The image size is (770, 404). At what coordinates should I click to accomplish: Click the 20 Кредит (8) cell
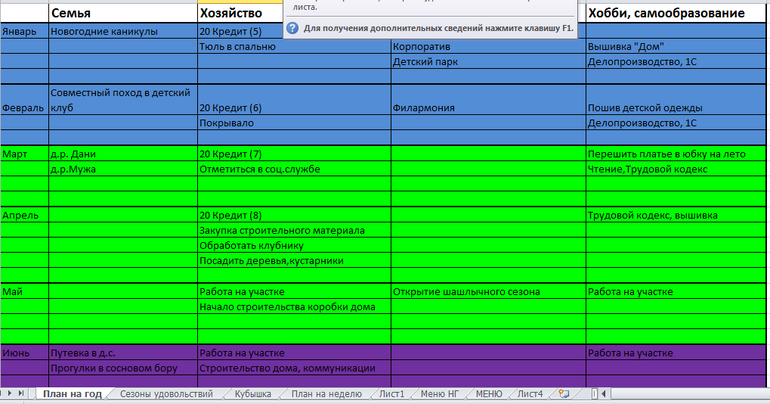coord(294,215)
